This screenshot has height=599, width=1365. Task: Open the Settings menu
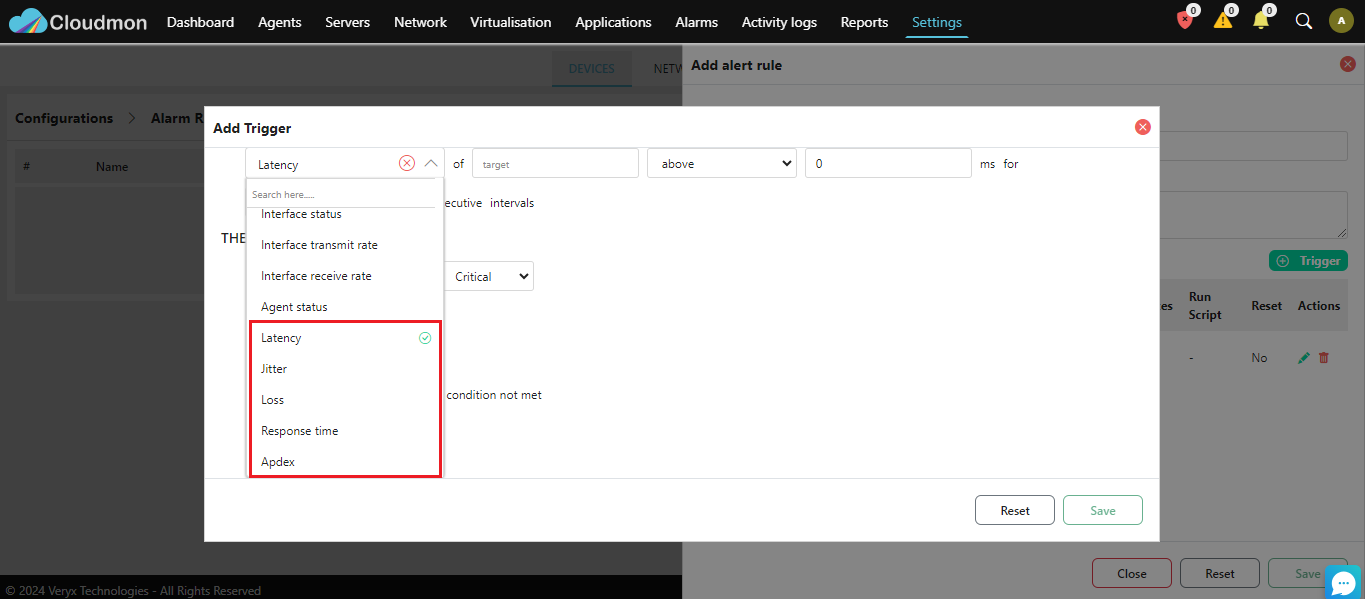pos(937,22)
